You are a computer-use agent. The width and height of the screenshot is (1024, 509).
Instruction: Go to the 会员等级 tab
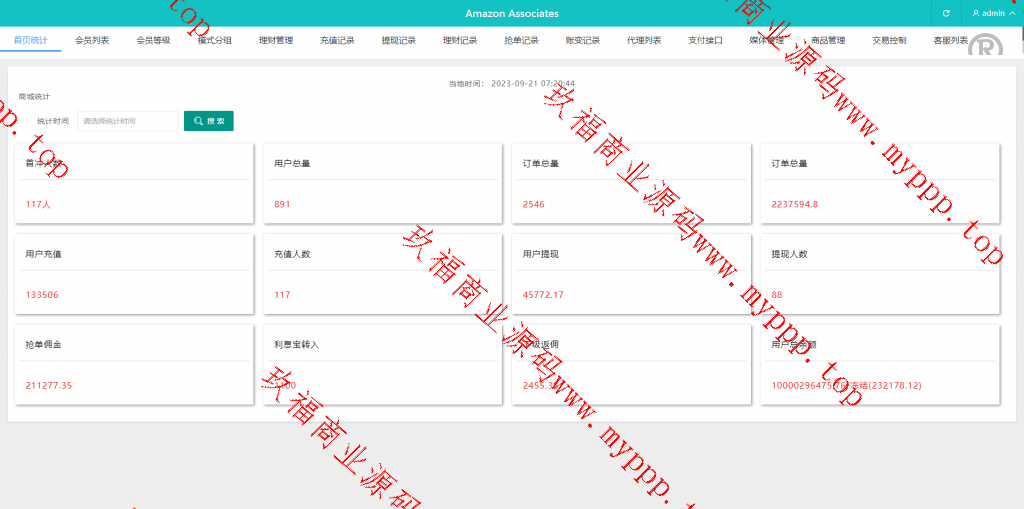point(153,40)
